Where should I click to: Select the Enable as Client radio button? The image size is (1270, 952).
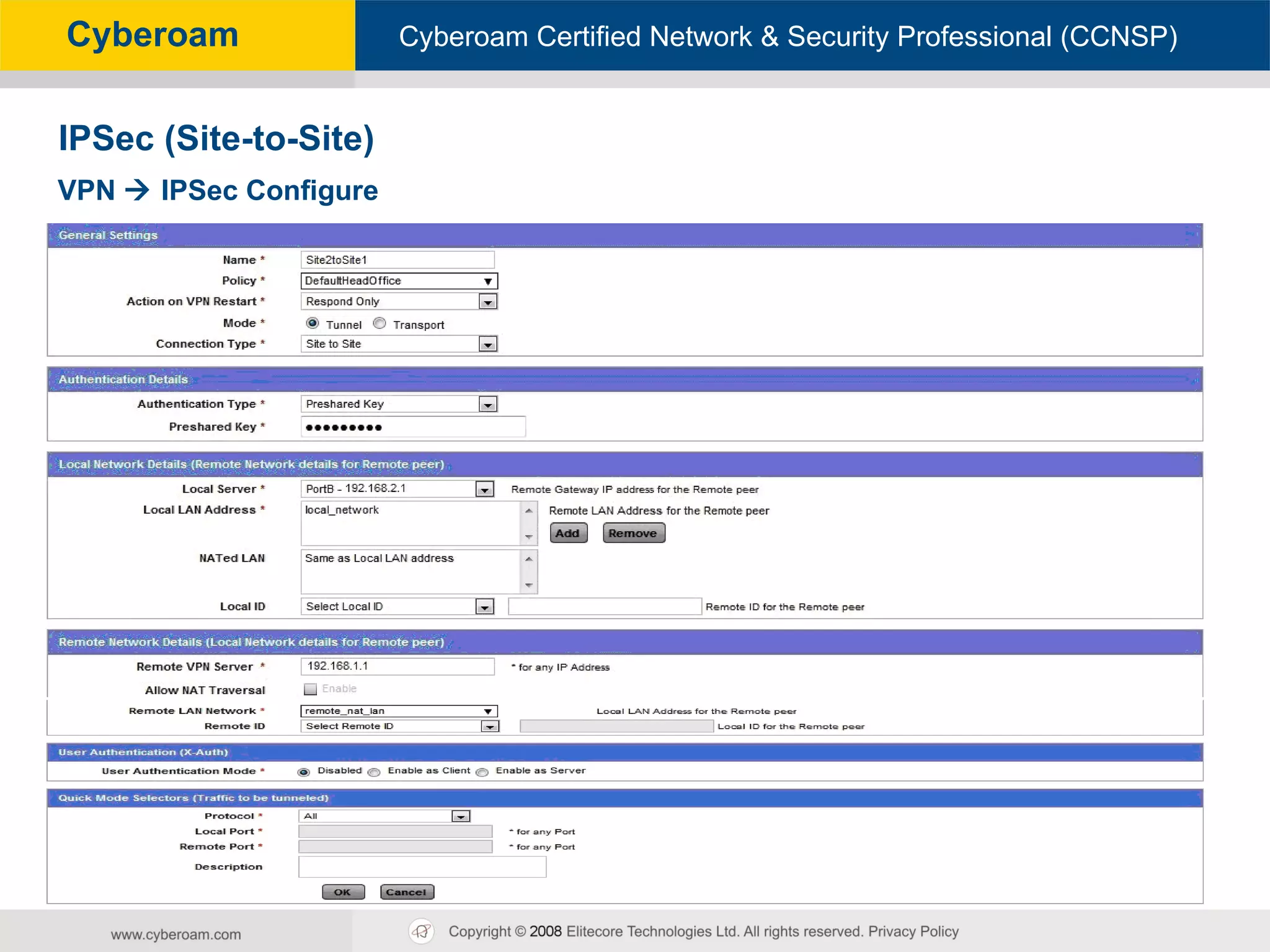point(374,772)
